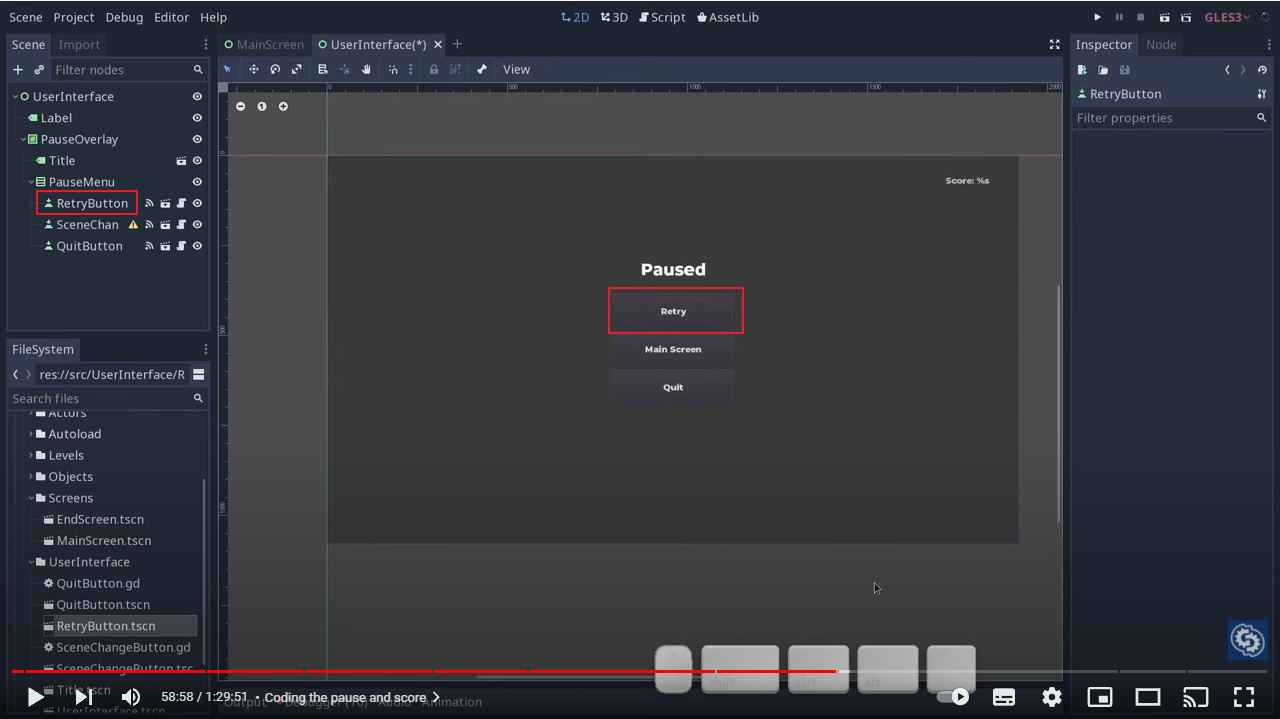
Task: Hide the PauseOverlay node
Action: [197, 139]
